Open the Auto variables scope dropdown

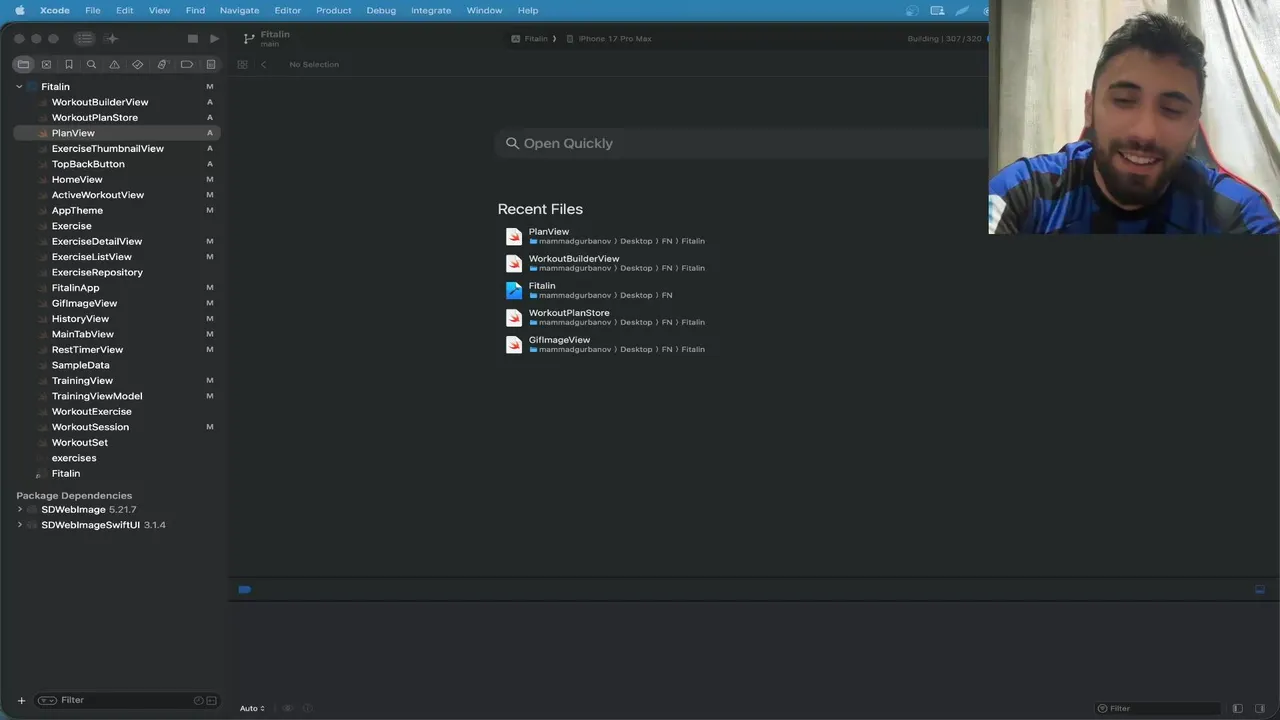pos(252,708)
